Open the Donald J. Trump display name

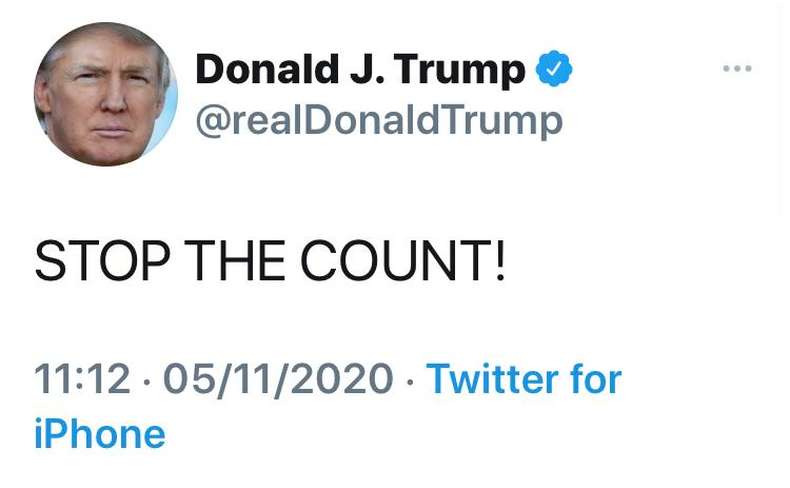point(360,70)
